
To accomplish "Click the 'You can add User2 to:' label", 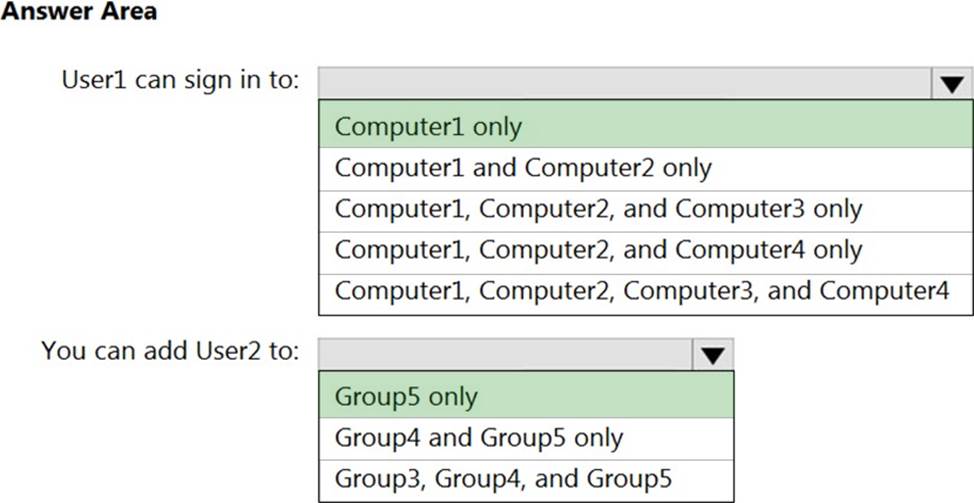I will pyautogui.click(x=170, y=351).
